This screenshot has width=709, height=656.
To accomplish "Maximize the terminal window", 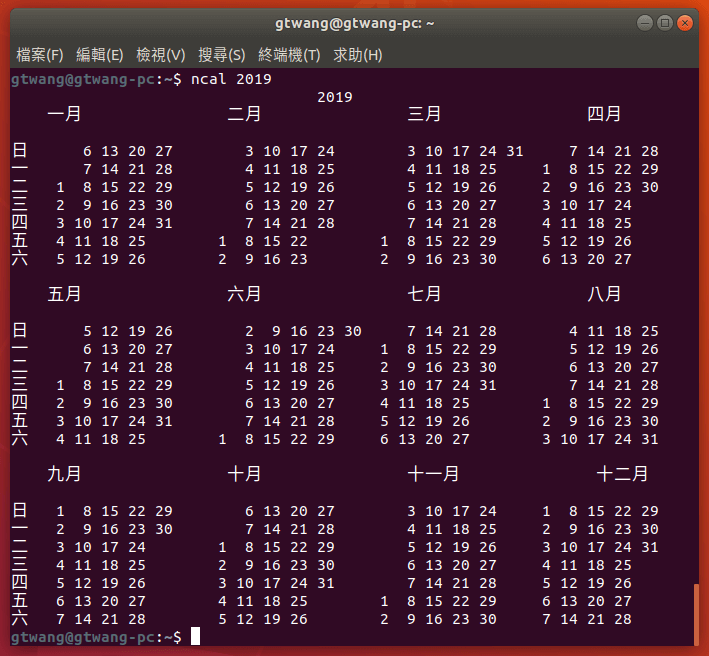I will (x=664, y=23).
